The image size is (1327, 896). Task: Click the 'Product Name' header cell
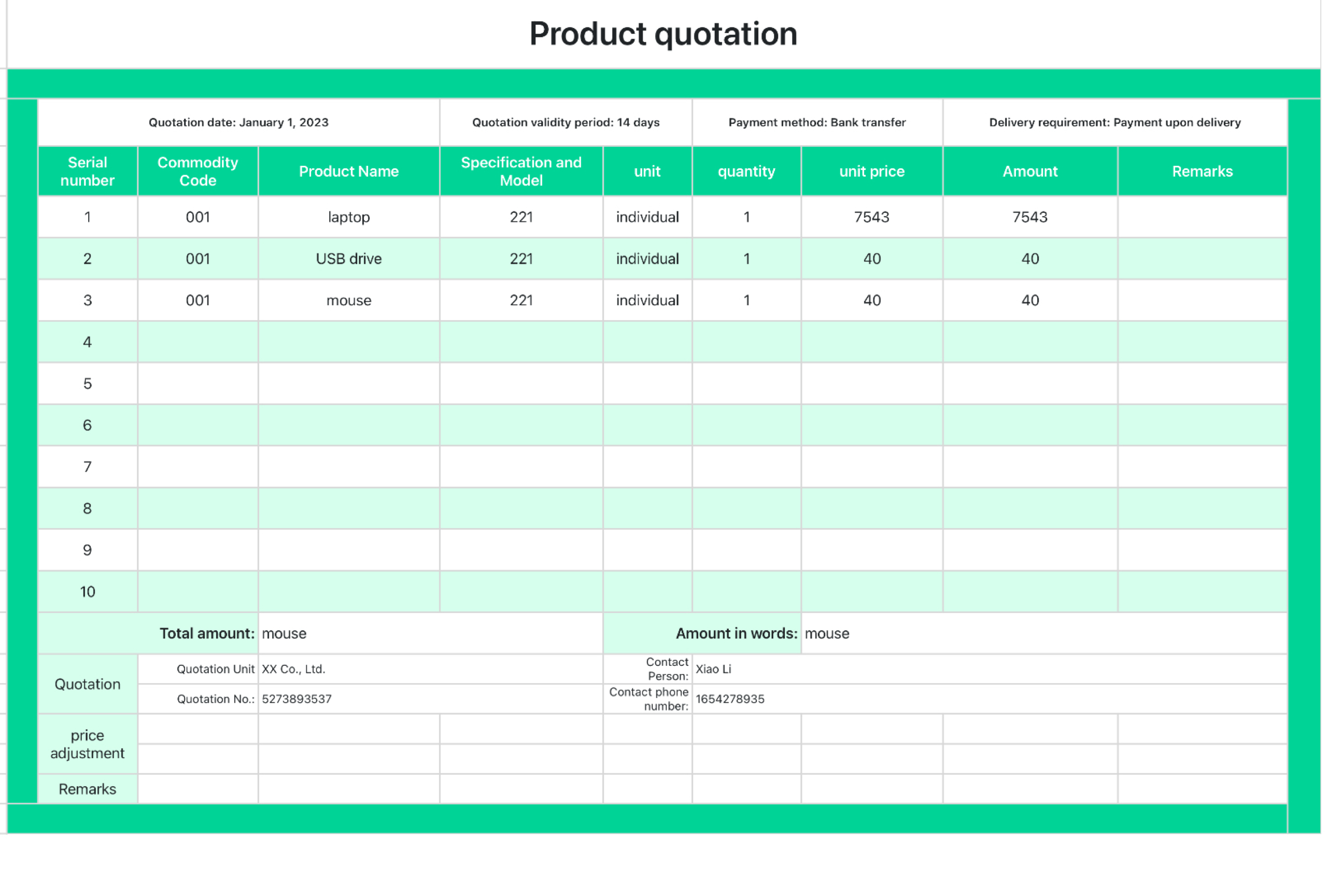349,171
